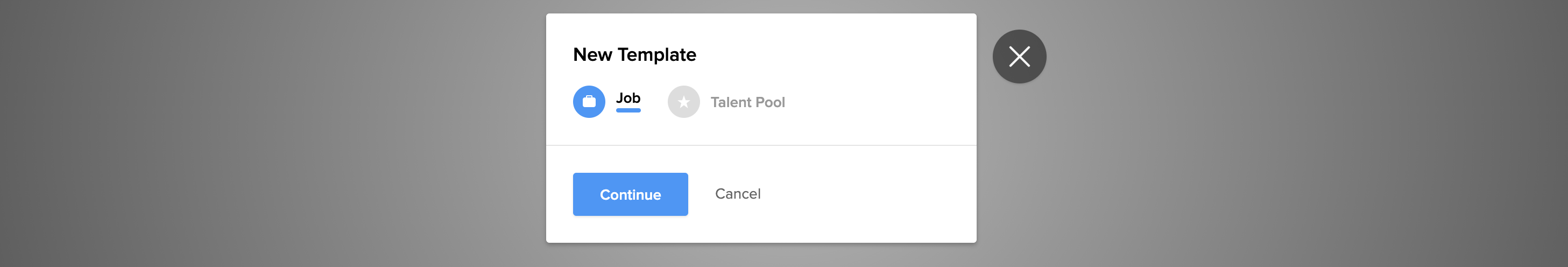Dismiss the modal using the round X button

pos(1019,57)
